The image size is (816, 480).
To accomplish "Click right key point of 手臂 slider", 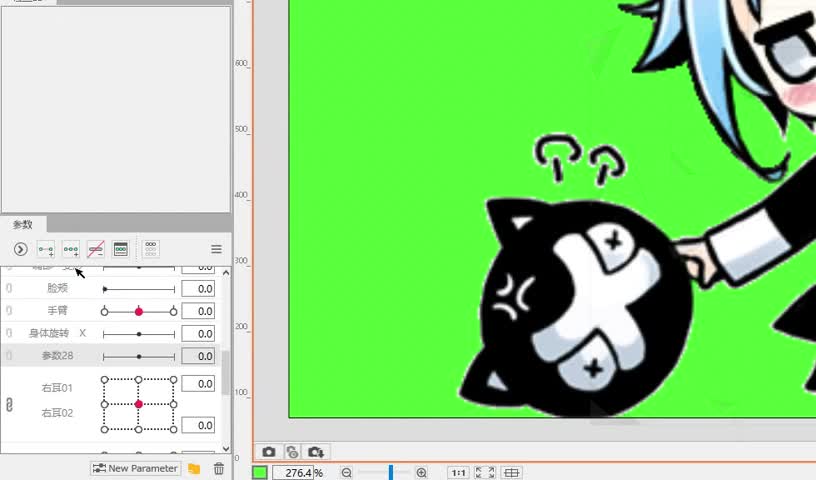I will click(173, 311).
